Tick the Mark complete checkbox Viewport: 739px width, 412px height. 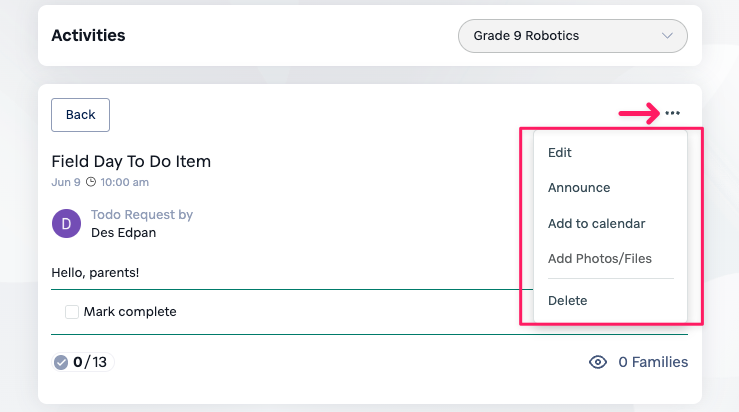72,312
